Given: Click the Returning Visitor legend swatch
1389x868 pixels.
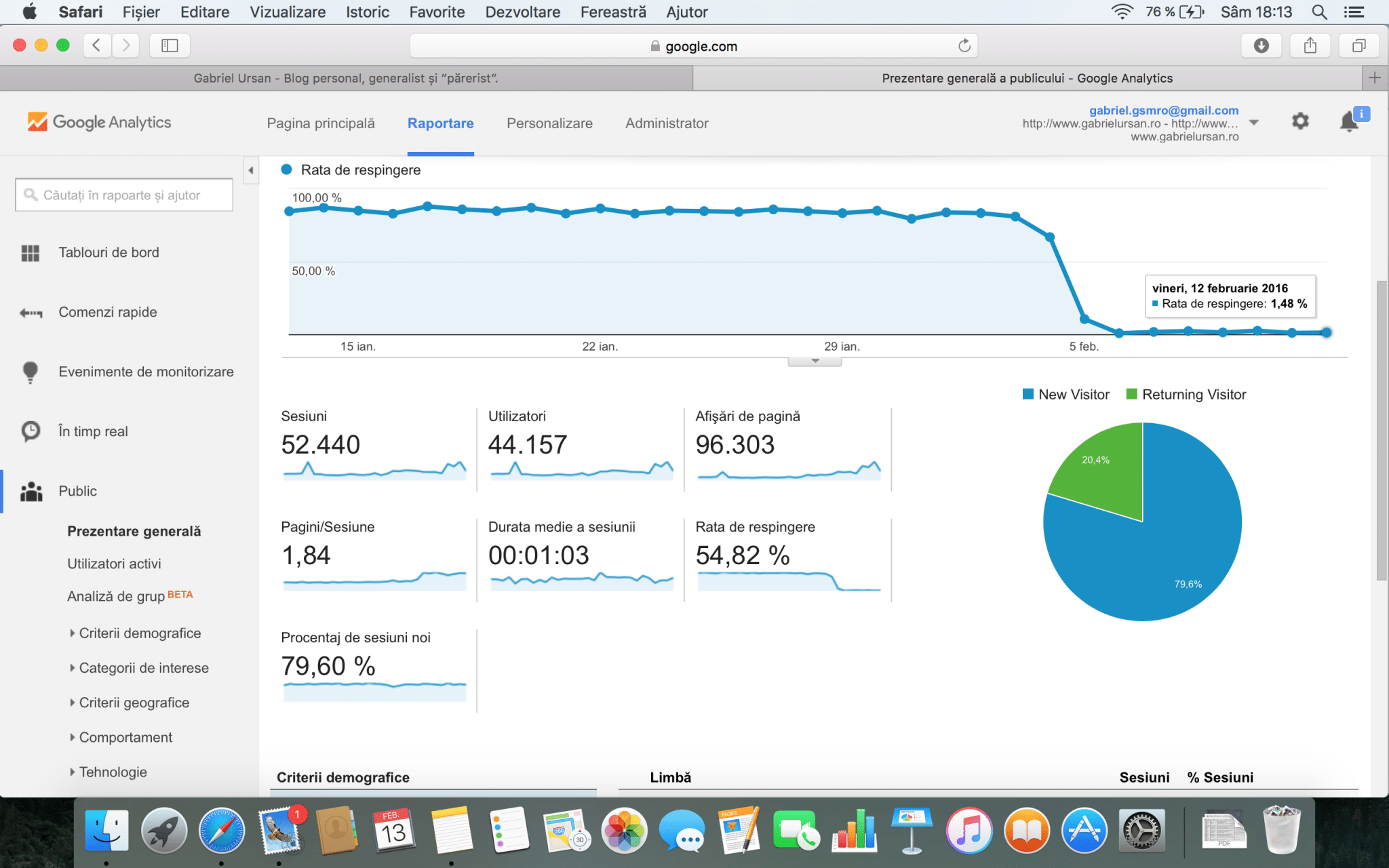Looking at the screenshot, I should (1131, 395).
